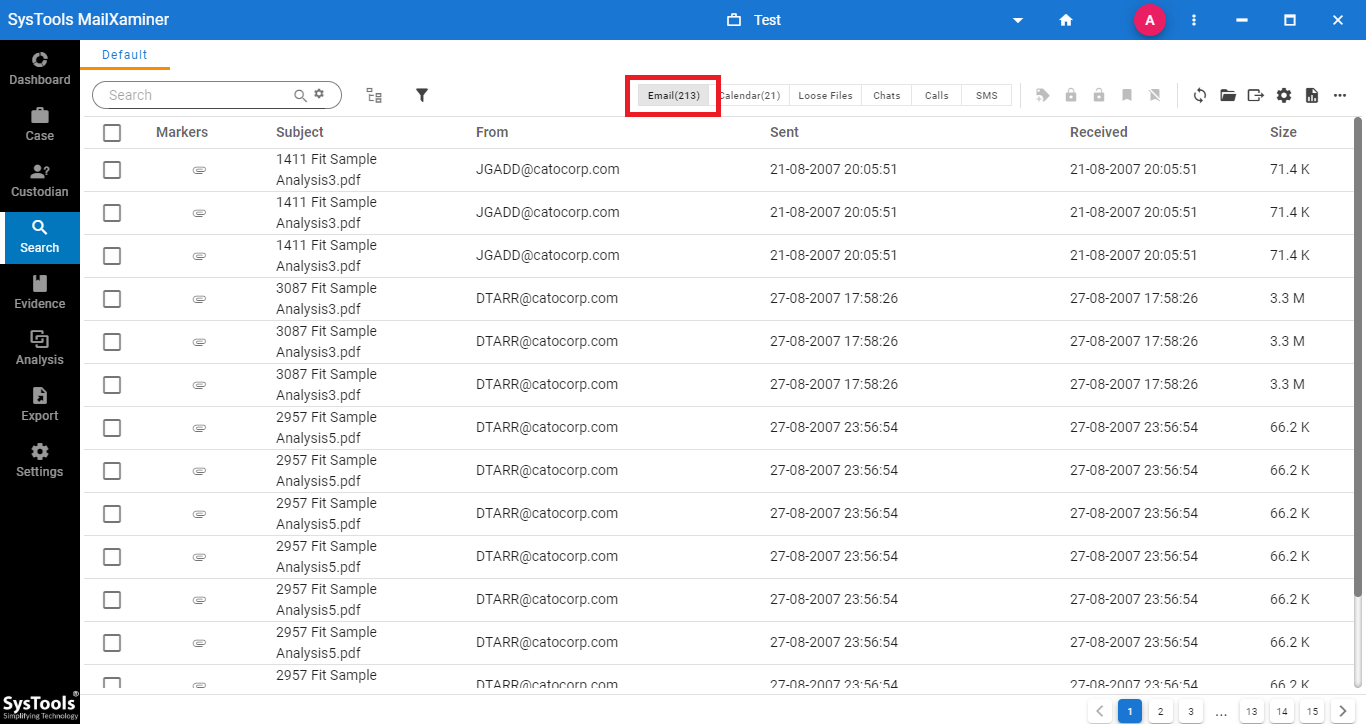Click the first lock icon in the toolbar
1366x724 pixels.
1071,95
